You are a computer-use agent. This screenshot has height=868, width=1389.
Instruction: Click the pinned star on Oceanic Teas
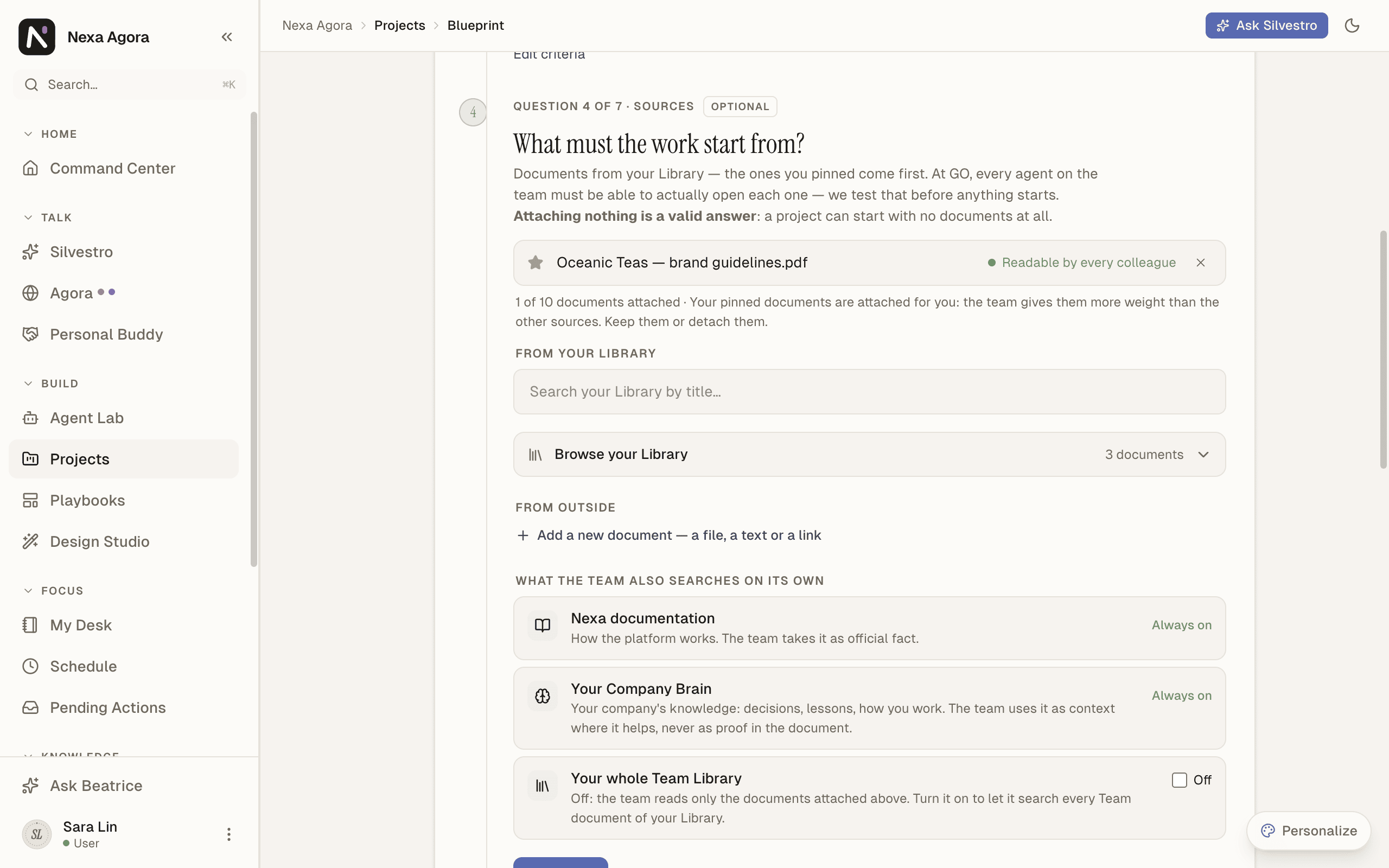536,263
